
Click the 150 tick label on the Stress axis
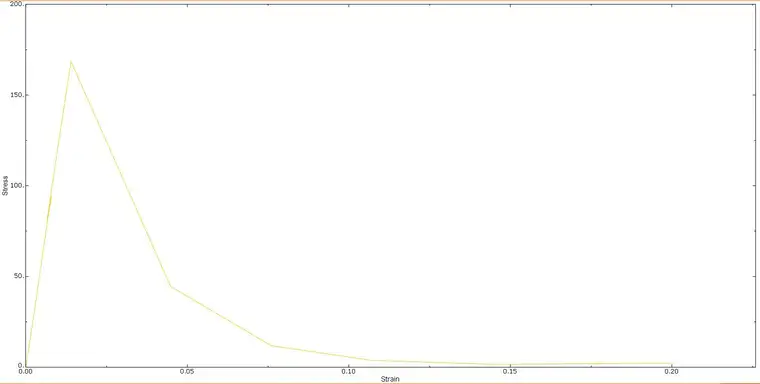click(x=16, y=95)
